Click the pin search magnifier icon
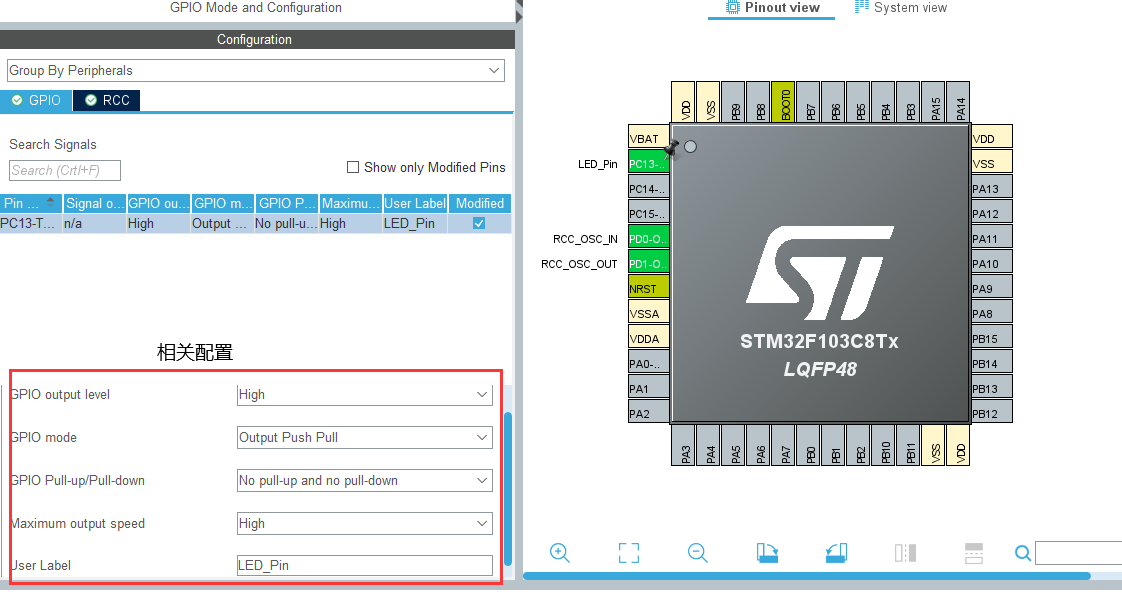Screen dimensions: 1122x594 tap(1023, 553)
